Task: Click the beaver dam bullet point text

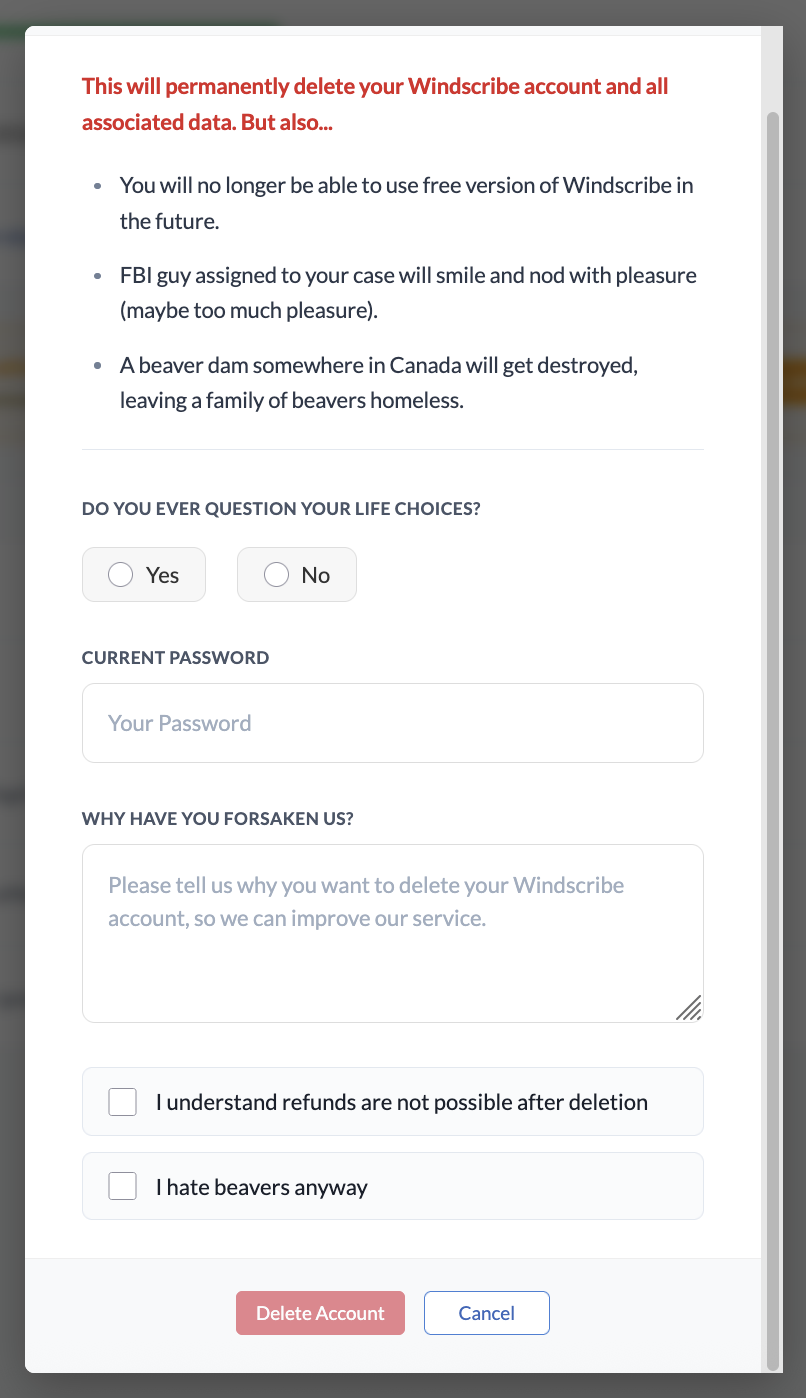Action: click(378, 382)
